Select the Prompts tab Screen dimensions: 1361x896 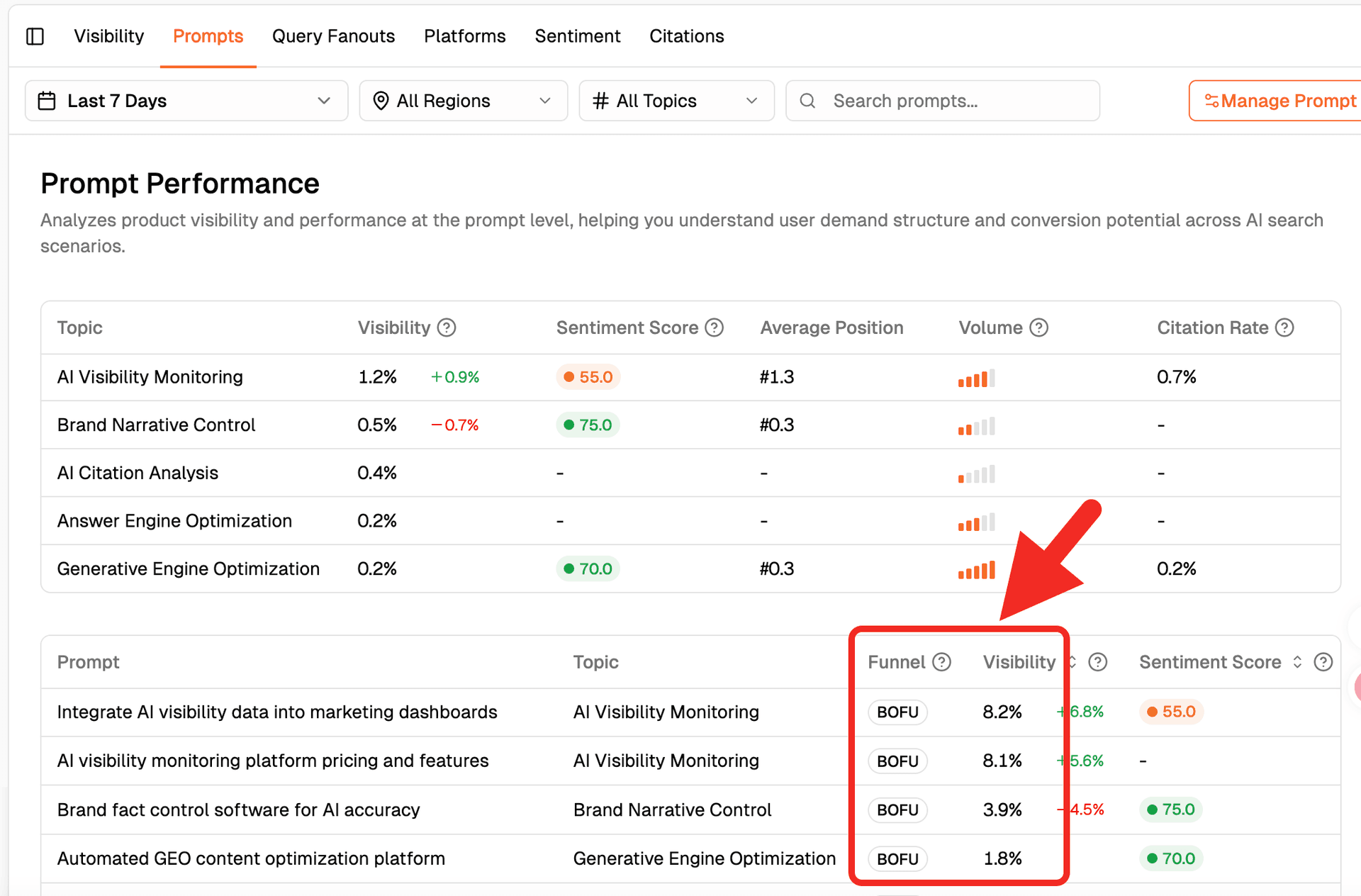pyautogui.click(x=208, y=36)
